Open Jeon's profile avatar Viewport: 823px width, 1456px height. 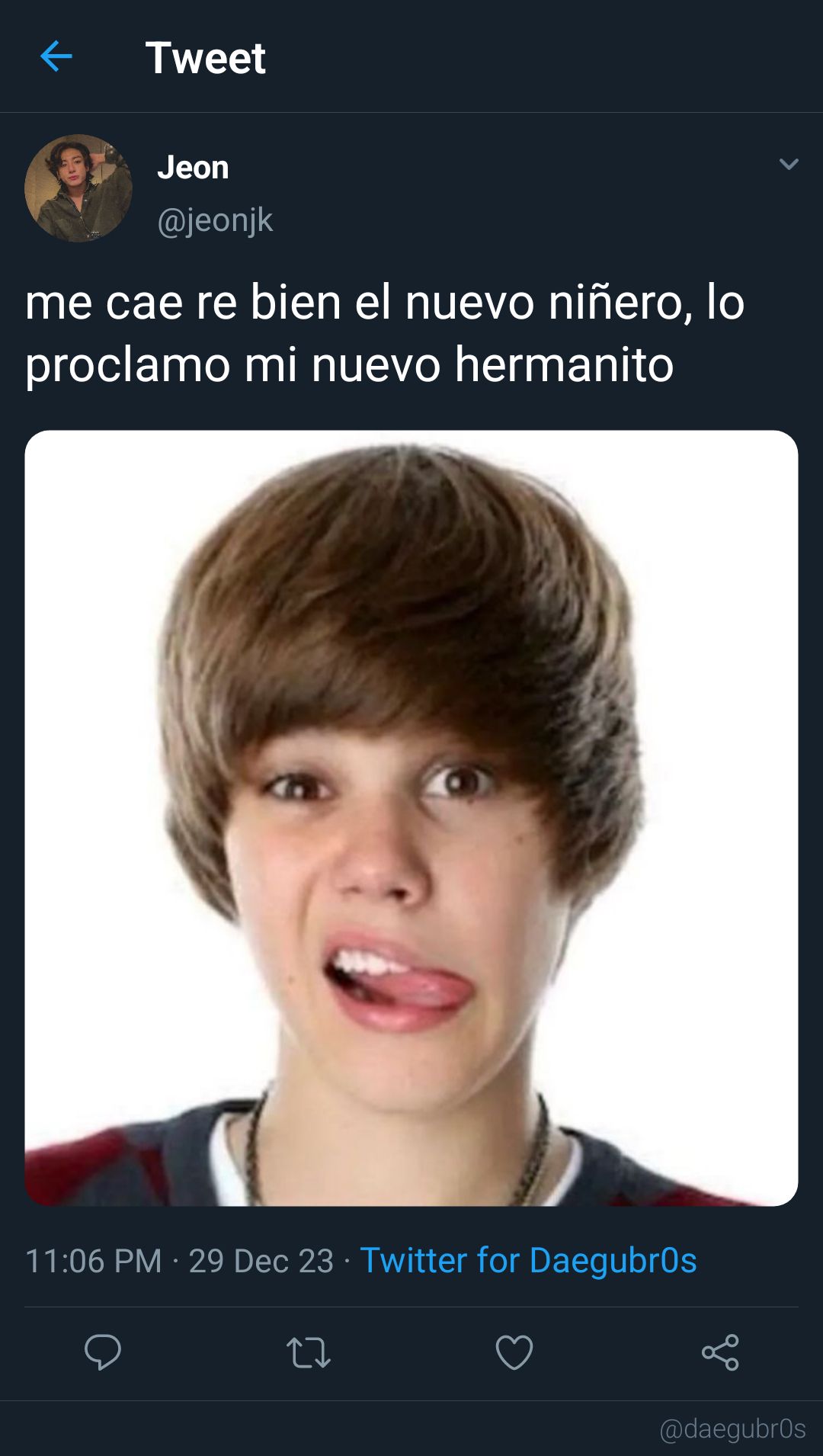point(78,188)
